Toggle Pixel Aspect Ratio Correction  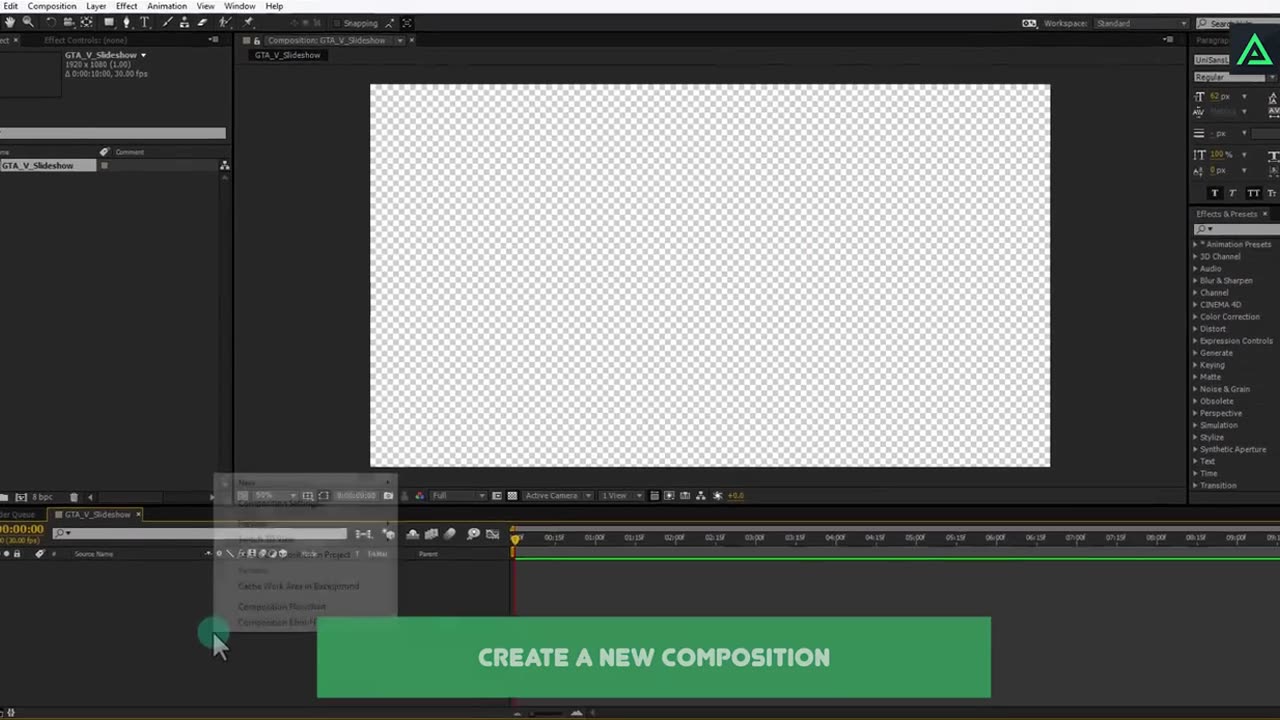[x=654, y=495]
